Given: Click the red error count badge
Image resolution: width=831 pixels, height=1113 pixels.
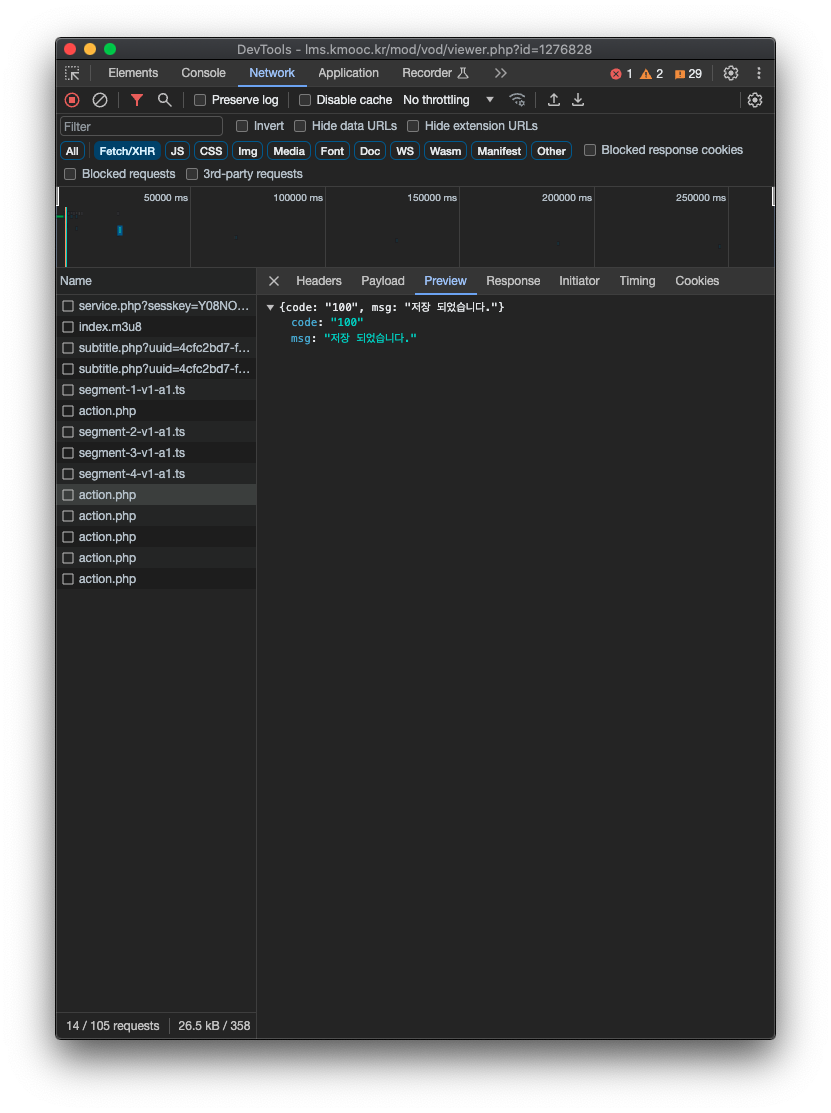Looking at the screenshot, I should click(x=621, y=74).
